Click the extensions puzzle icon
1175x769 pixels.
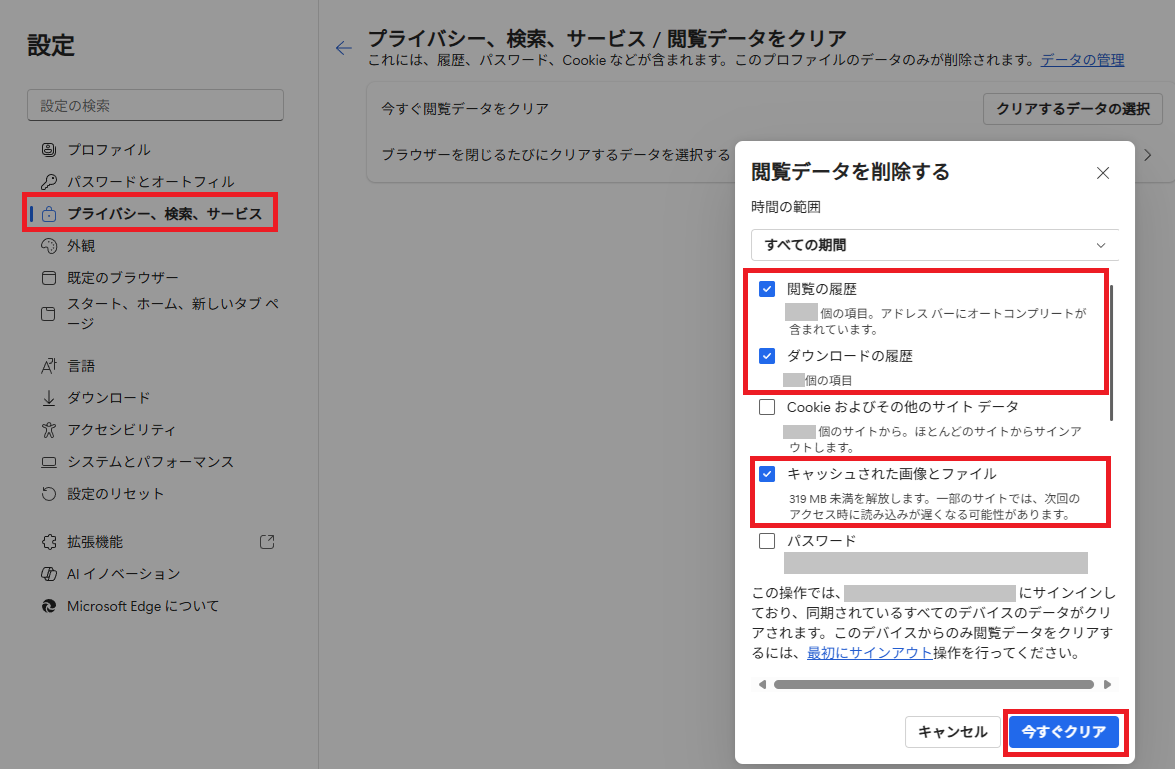tap(49, 542)
